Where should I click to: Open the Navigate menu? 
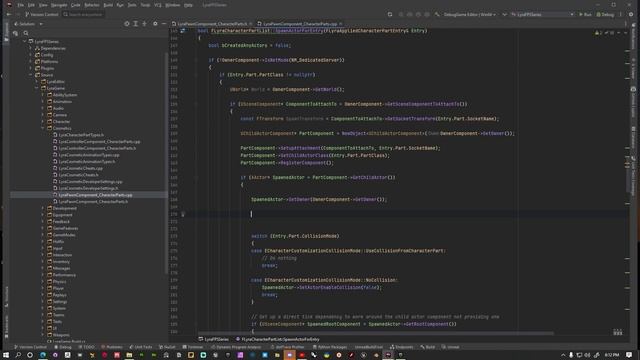click(x=59, y=5)
